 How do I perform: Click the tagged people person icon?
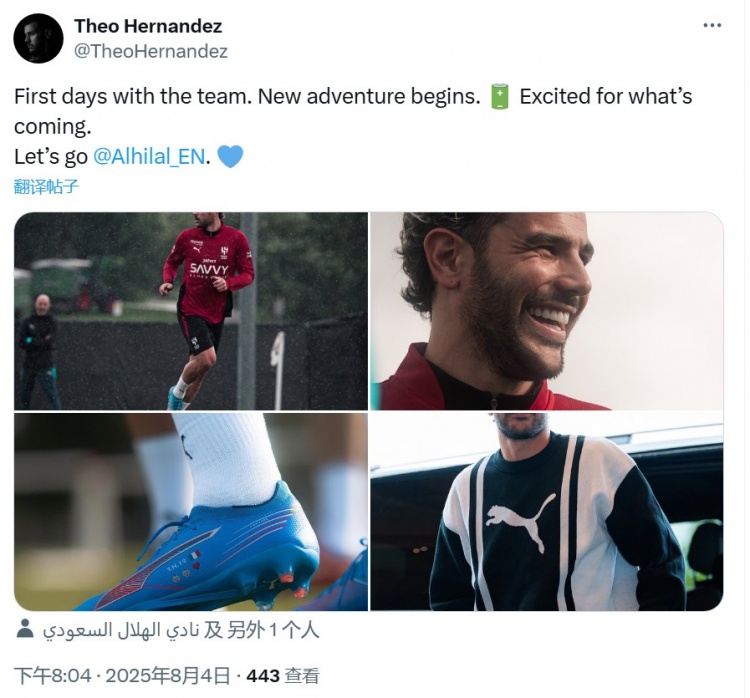tap(26, 631)
